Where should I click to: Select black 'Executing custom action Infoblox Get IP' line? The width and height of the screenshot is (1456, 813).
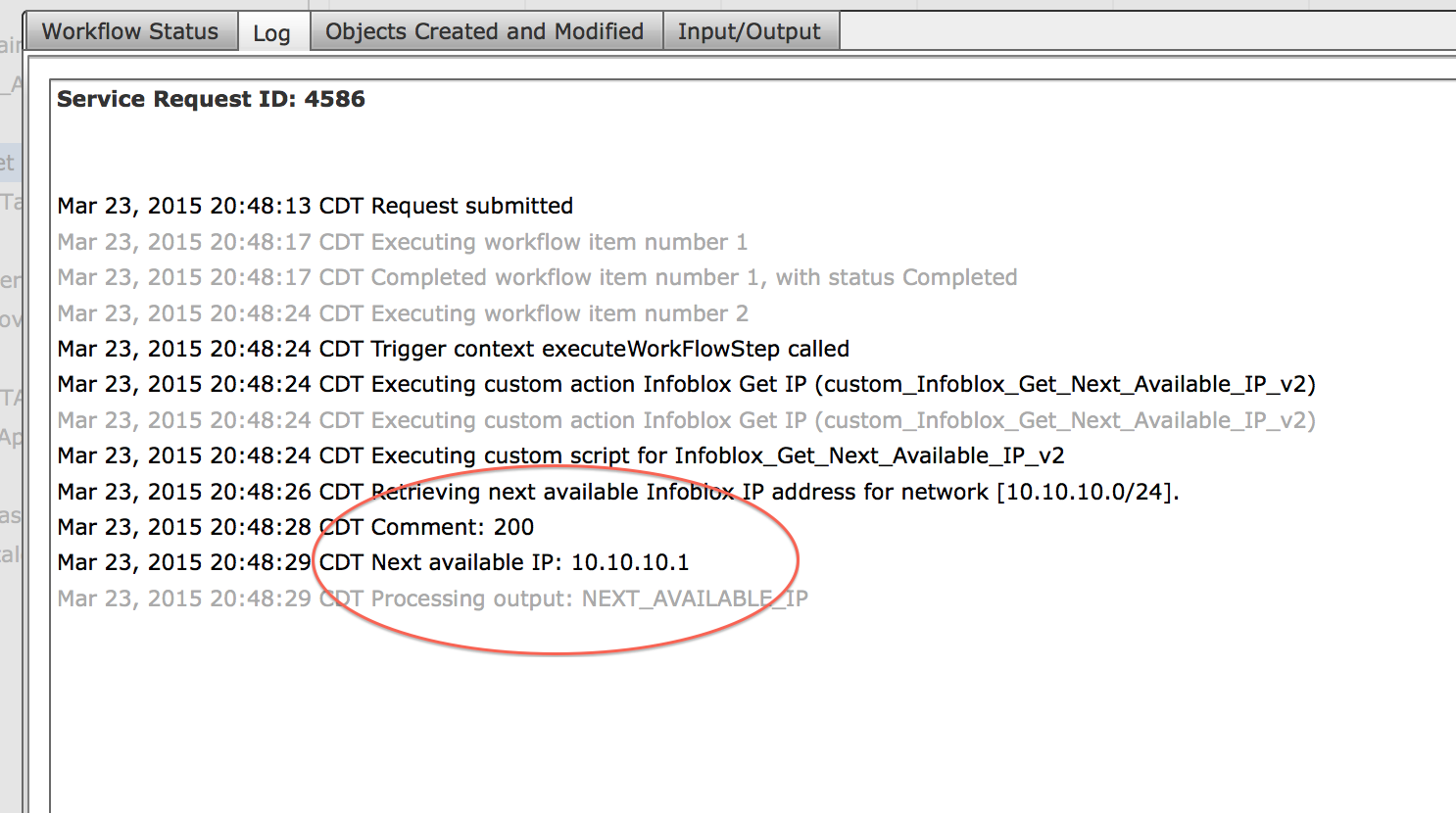coord(686,384)
